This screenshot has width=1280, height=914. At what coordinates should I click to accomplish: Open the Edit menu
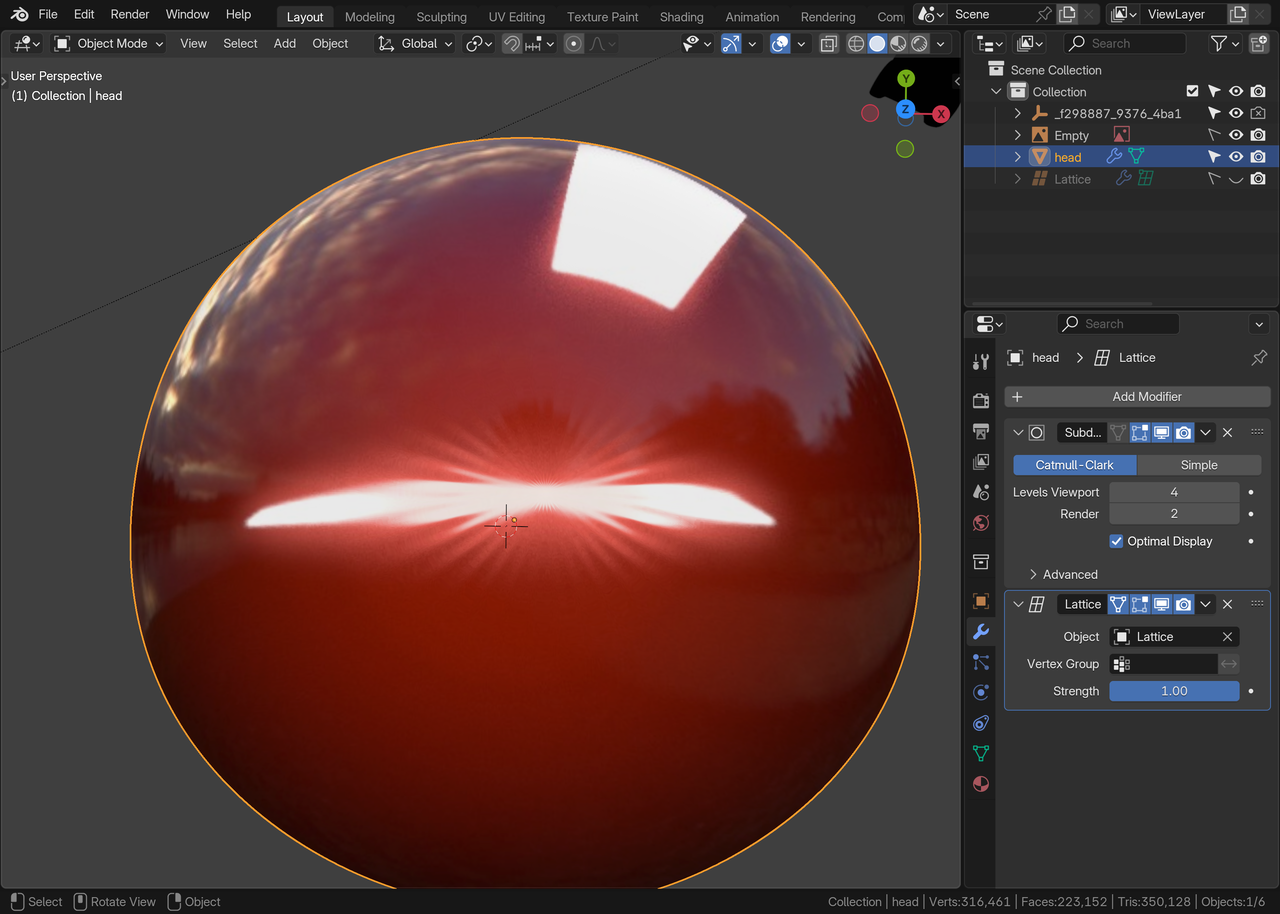point(84,14)
